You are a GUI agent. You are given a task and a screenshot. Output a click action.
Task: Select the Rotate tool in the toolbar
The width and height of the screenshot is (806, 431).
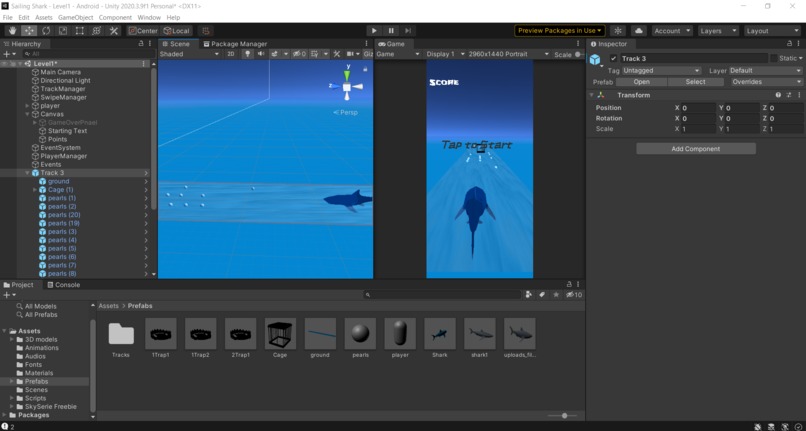(46, 31)
